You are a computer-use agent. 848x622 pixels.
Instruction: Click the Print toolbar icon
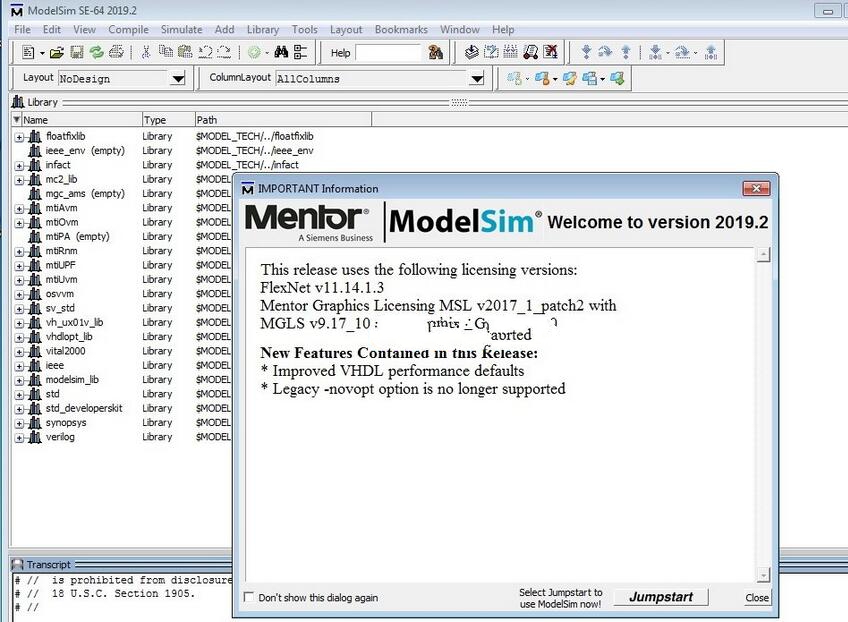pyautogui.click(x=116, y=52)
